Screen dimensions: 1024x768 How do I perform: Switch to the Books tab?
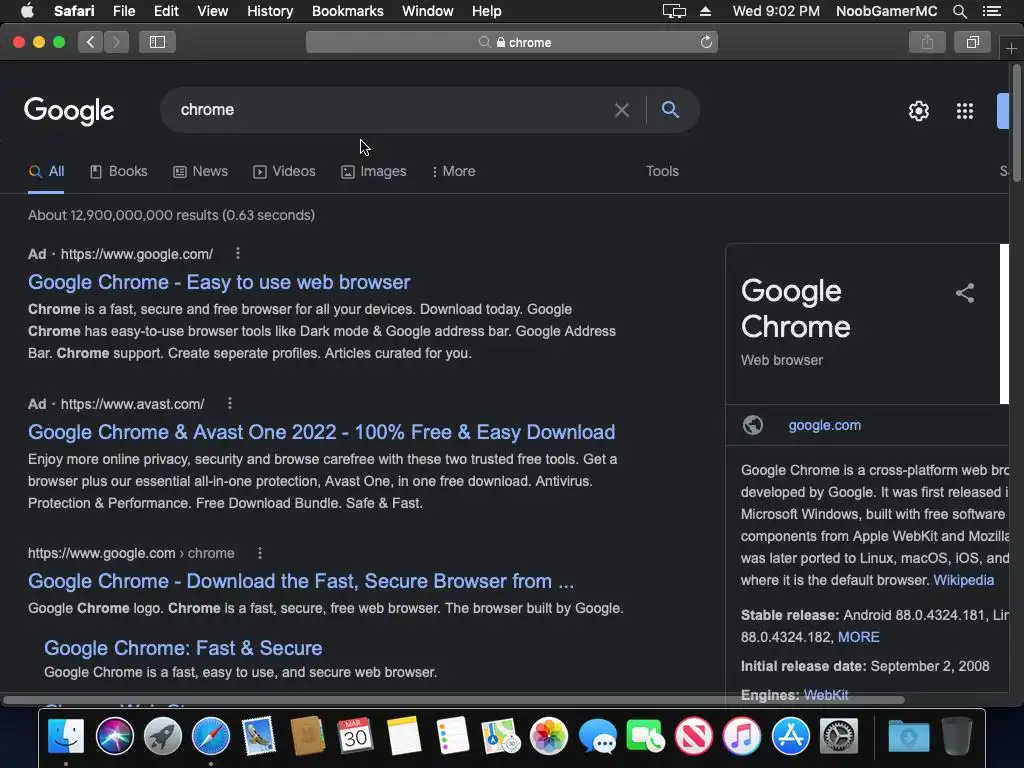point(119,172)
